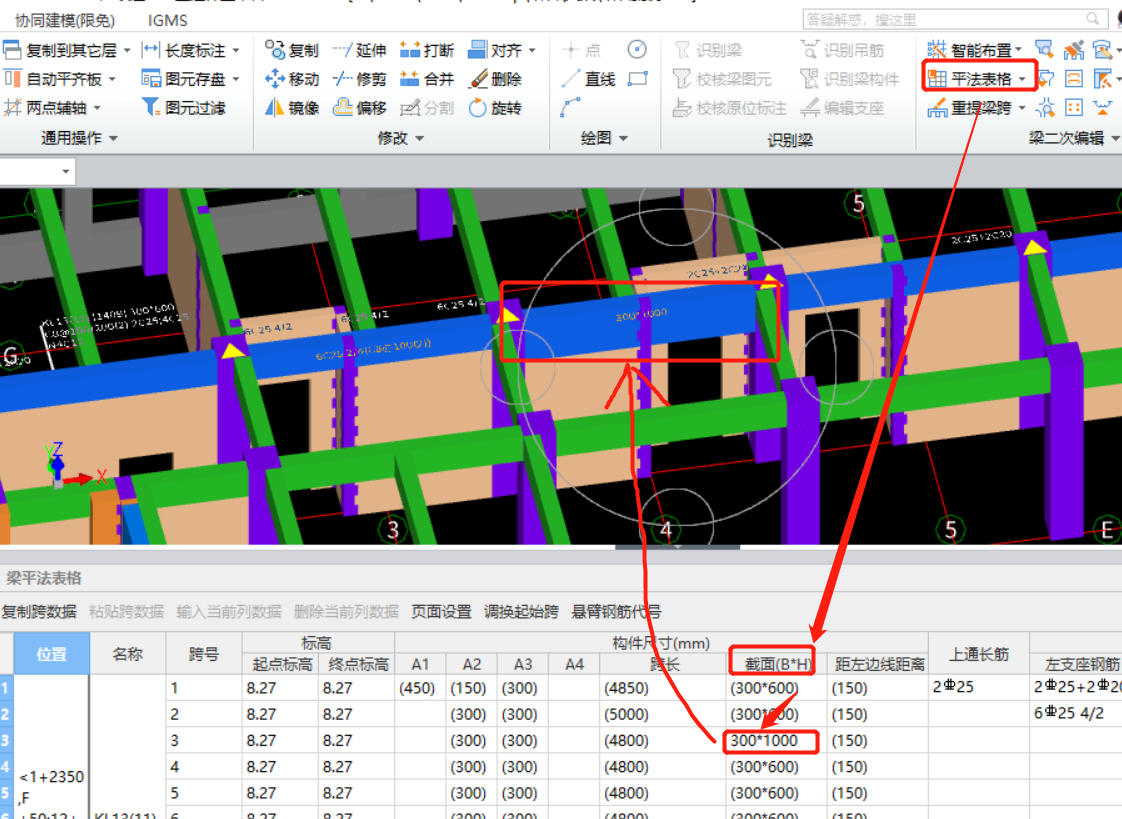Image resolution: width=1122 pixels, height=819 pixels.
Task: Click 输入当前列数据 button
Action: [228, 612]
